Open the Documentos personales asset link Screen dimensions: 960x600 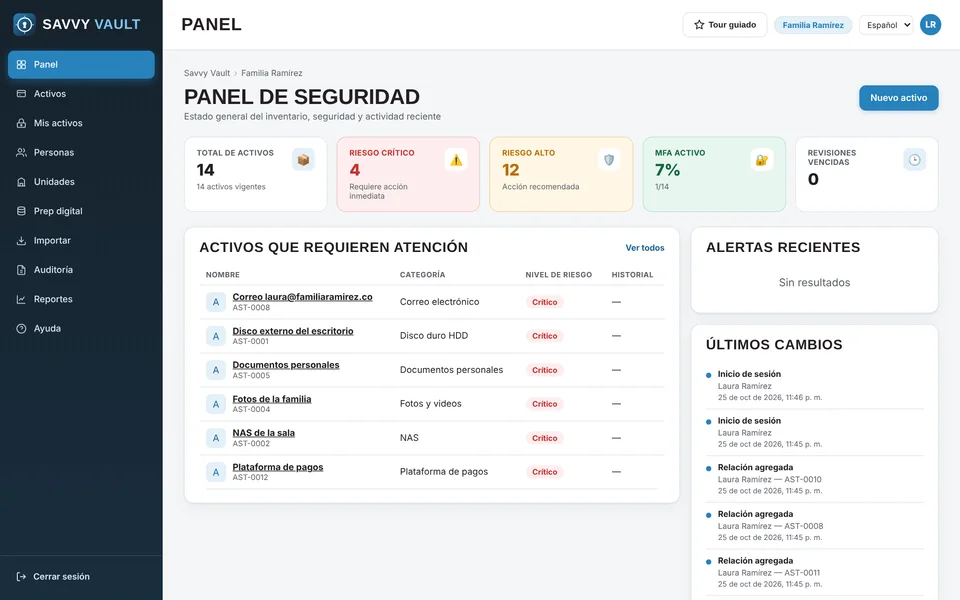click(286, 365)
